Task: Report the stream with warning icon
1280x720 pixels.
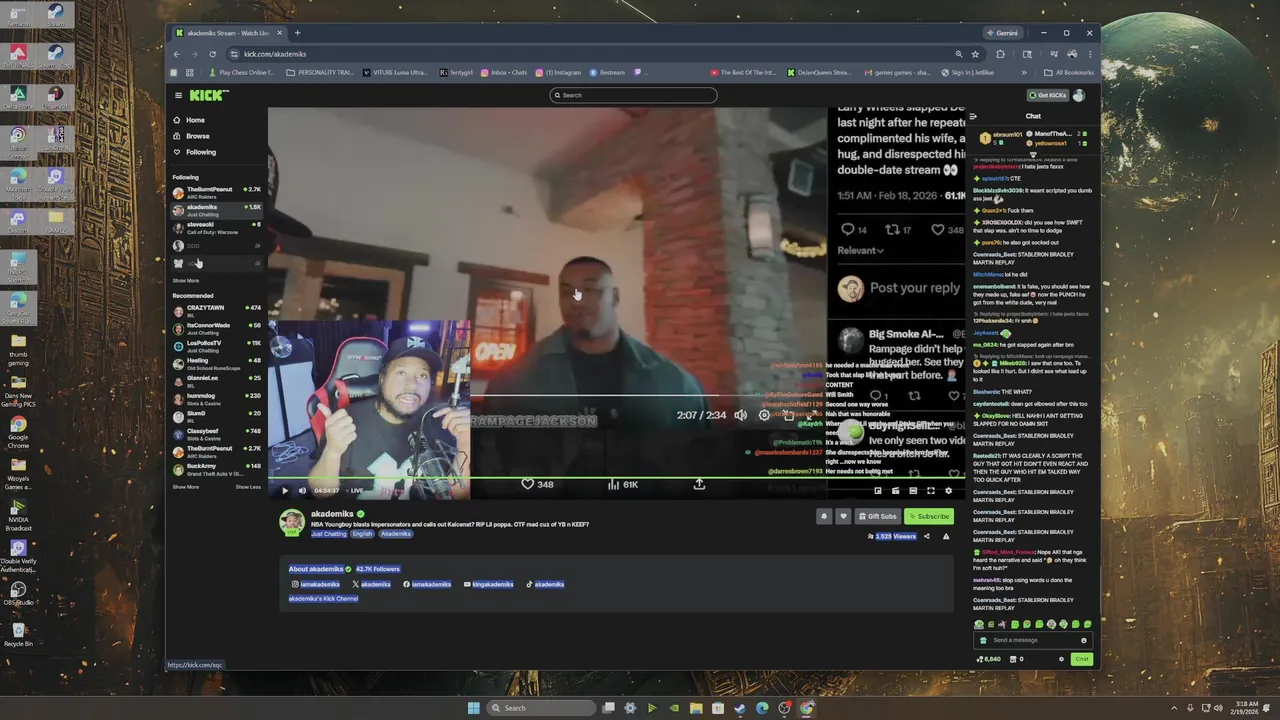Action: click(x=946, y=536)
